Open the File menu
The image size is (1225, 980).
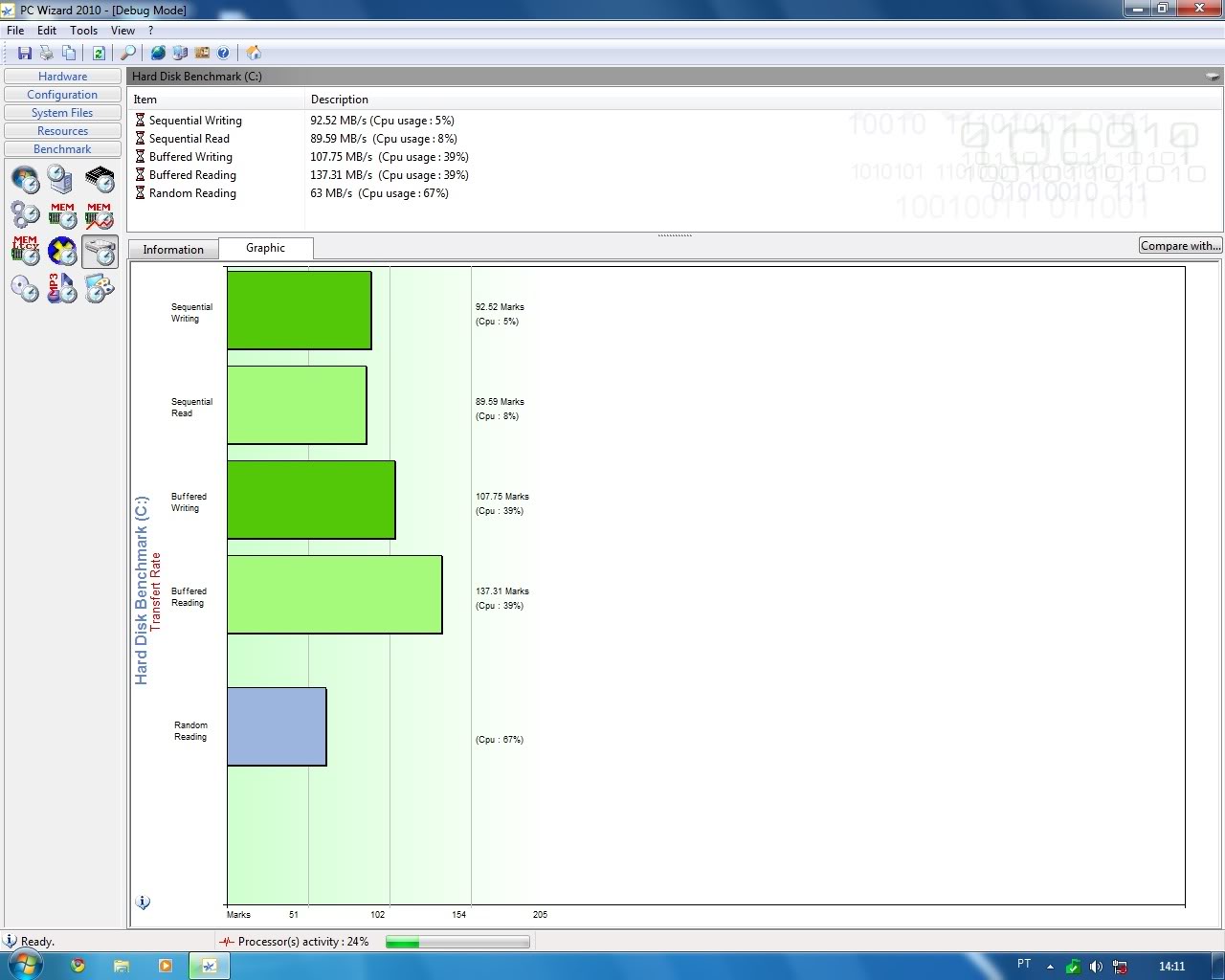click(15, 30)
